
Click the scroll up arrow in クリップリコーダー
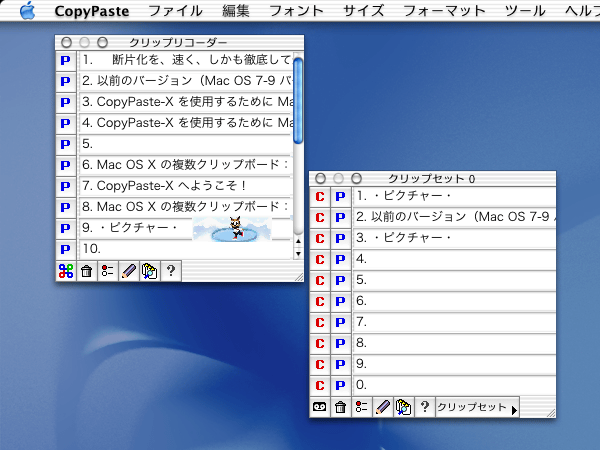point(298,241)
